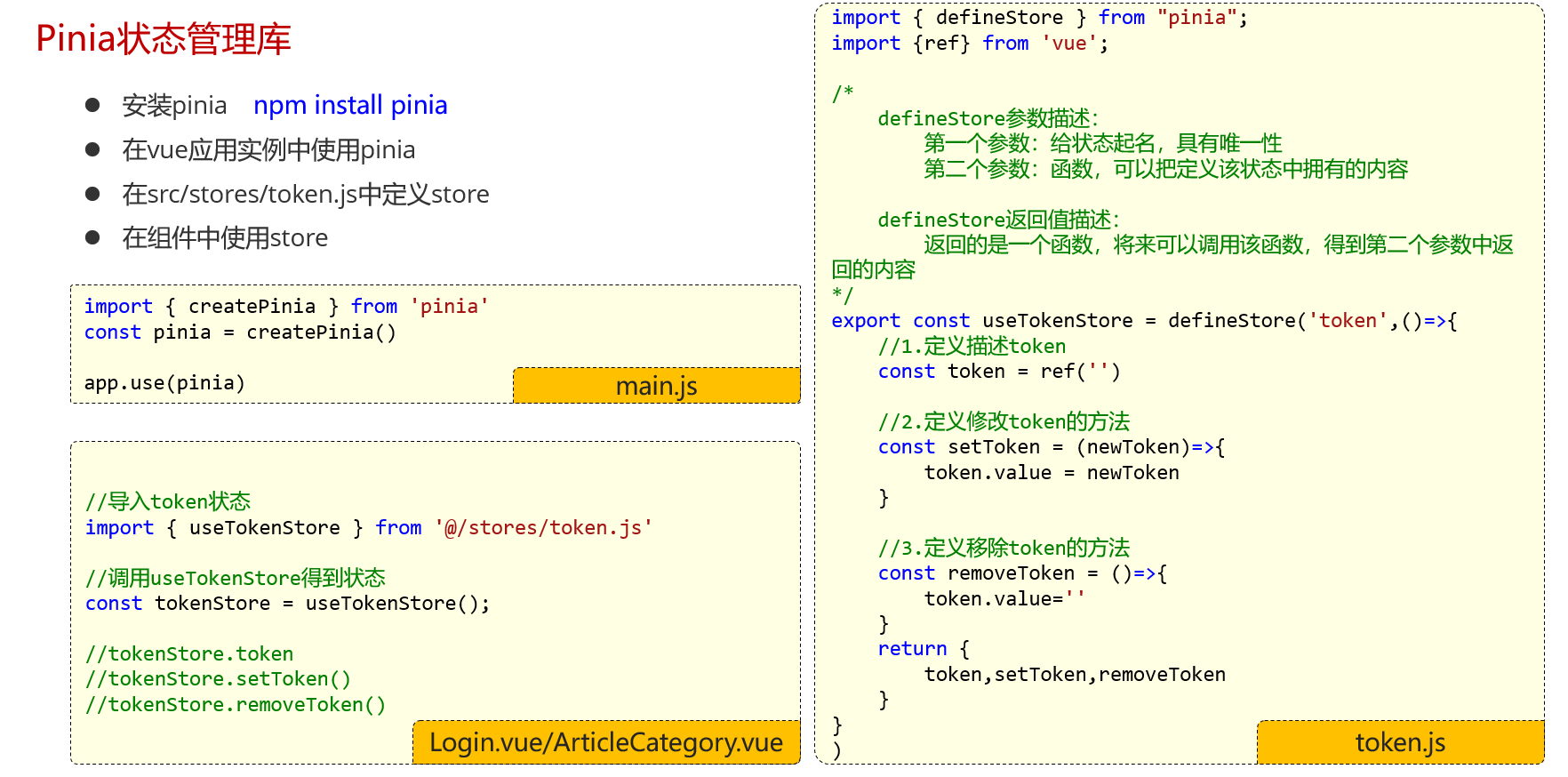Click the 'token.js' yellow label
This screenshot has width=1568, height=777.
tap(1400, 742)
